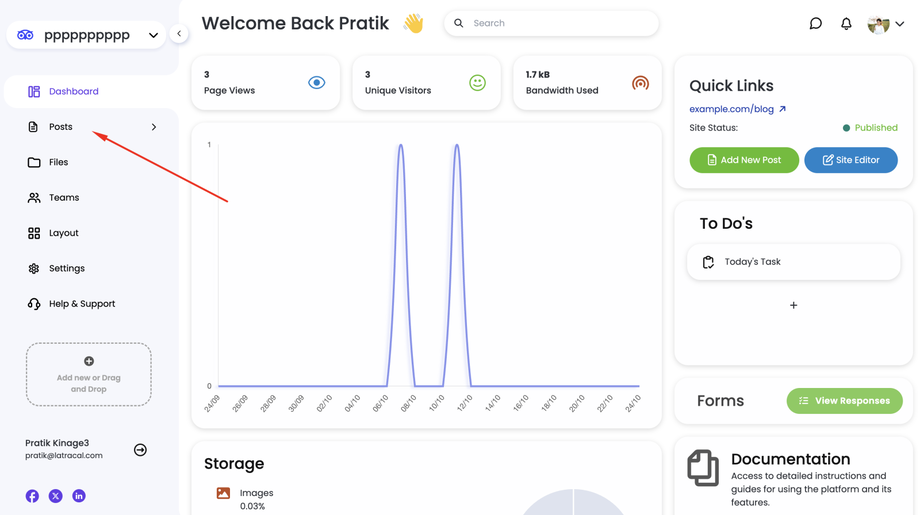Open Settings from the sidebar
The height and width of the screenshot is (515, 920).
coord(66,268)
